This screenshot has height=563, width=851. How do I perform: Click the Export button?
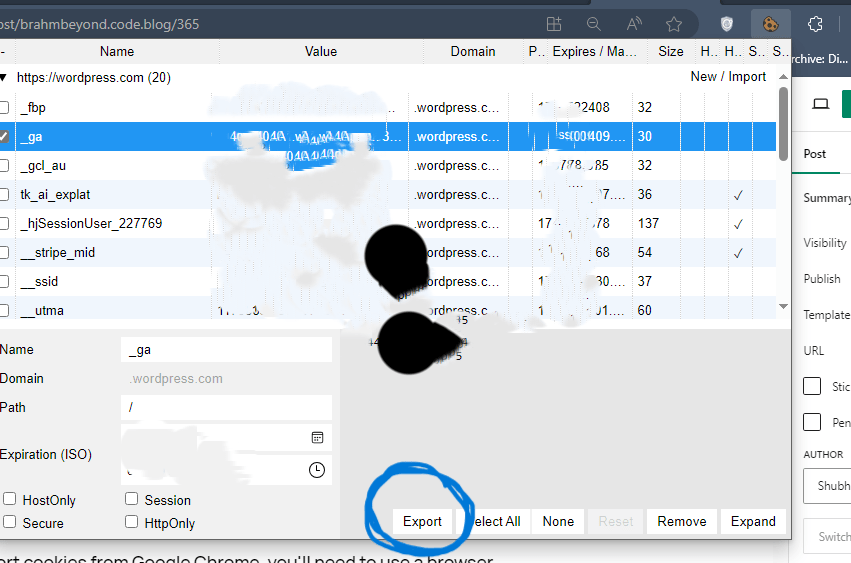[422, 521]
